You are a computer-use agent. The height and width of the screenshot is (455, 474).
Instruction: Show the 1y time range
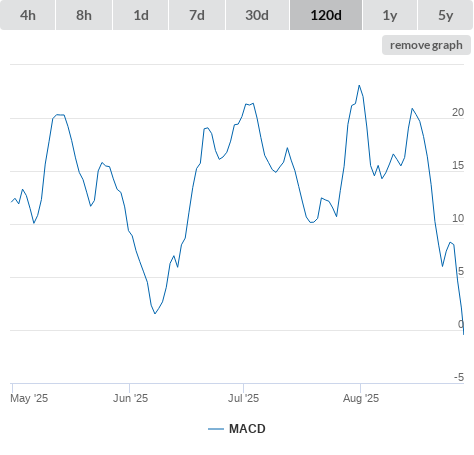click(390, 15)
